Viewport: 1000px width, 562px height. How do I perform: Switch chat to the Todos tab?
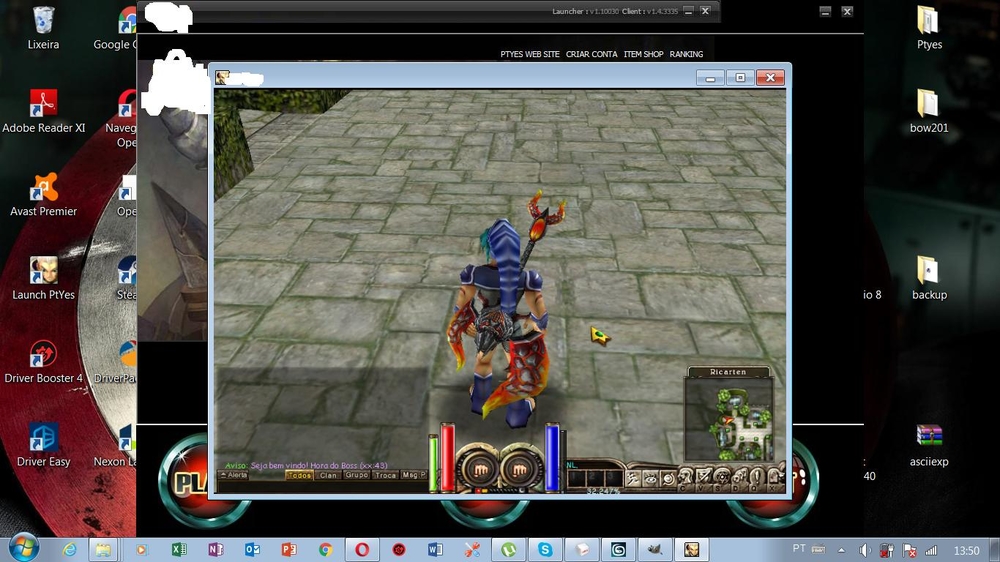(299, 475)
